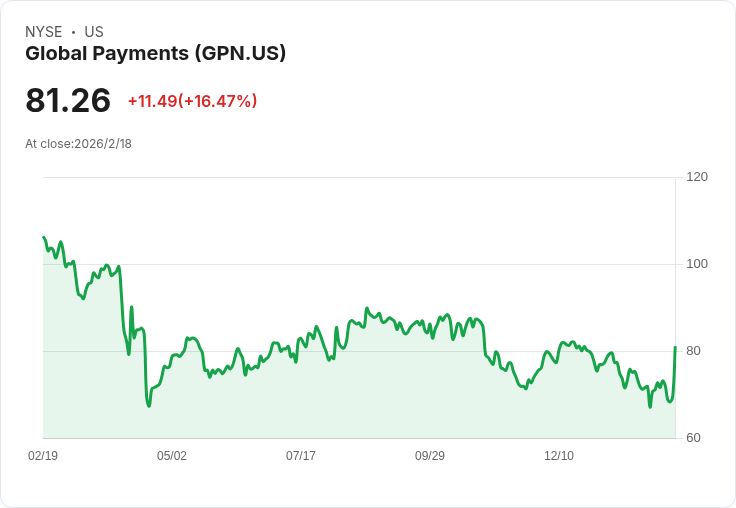The image size is (736, 508).
Task: Click the US market label
Action: coord(94,32)
